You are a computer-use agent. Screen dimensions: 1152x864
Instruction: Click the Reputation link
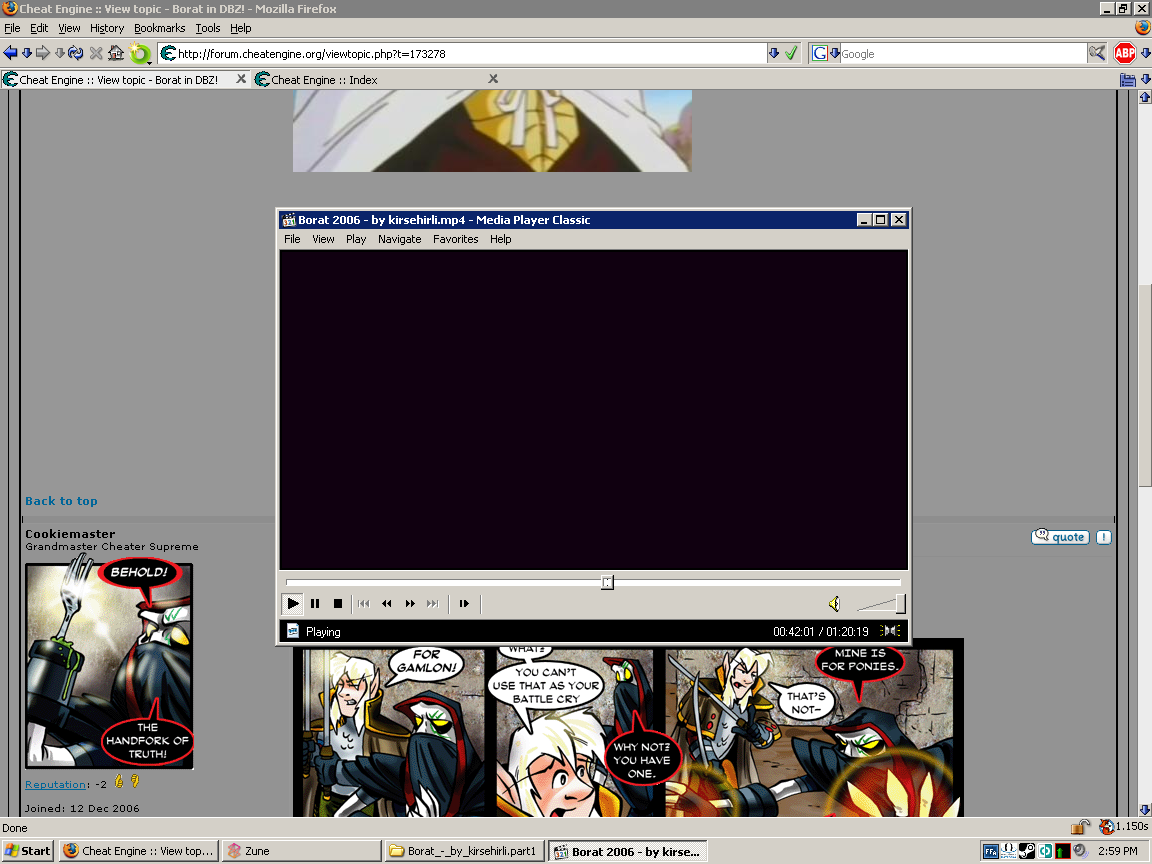[x=55, y=785]
